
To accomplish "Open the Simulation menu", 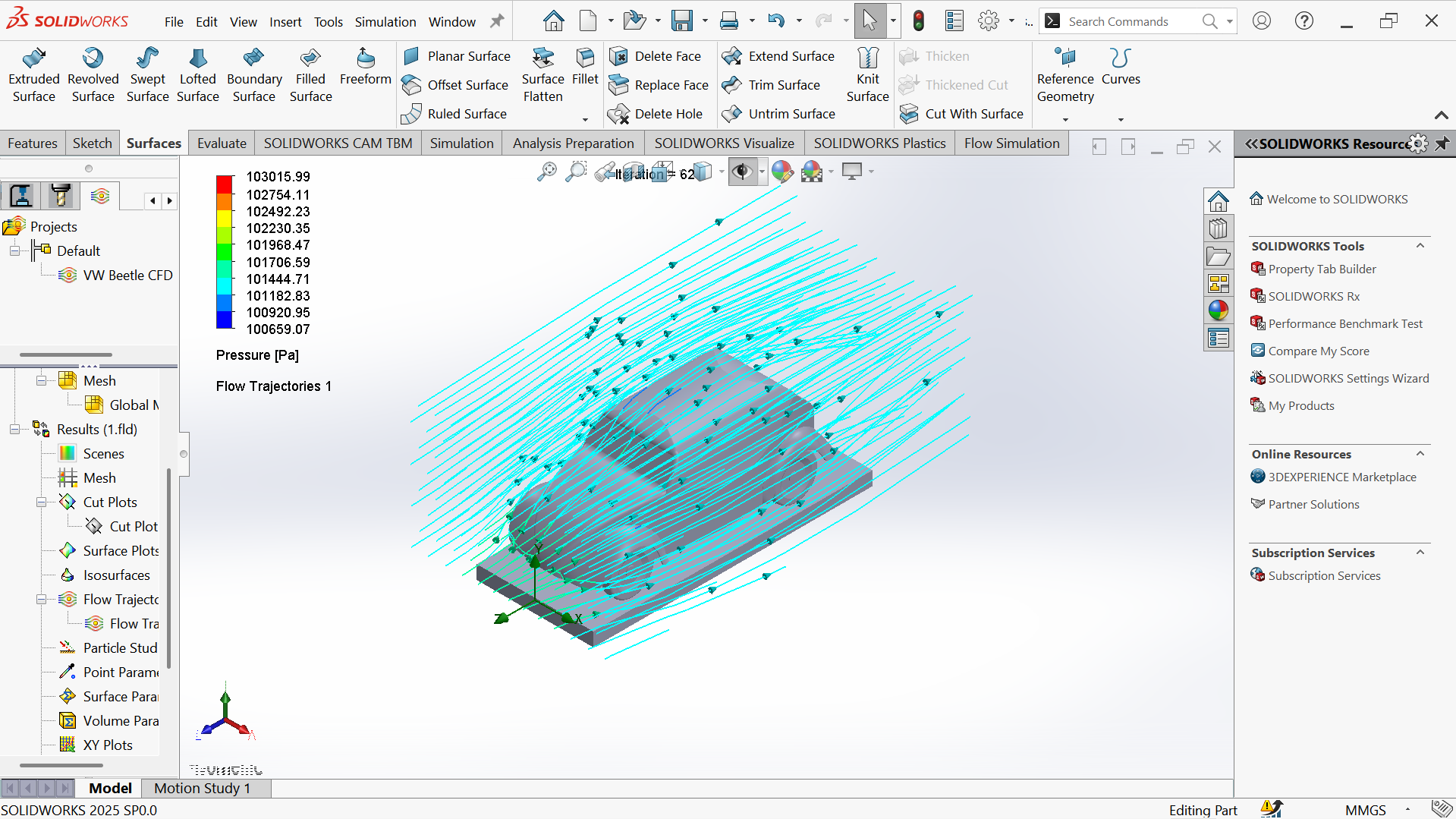I will tap(385, 22).
